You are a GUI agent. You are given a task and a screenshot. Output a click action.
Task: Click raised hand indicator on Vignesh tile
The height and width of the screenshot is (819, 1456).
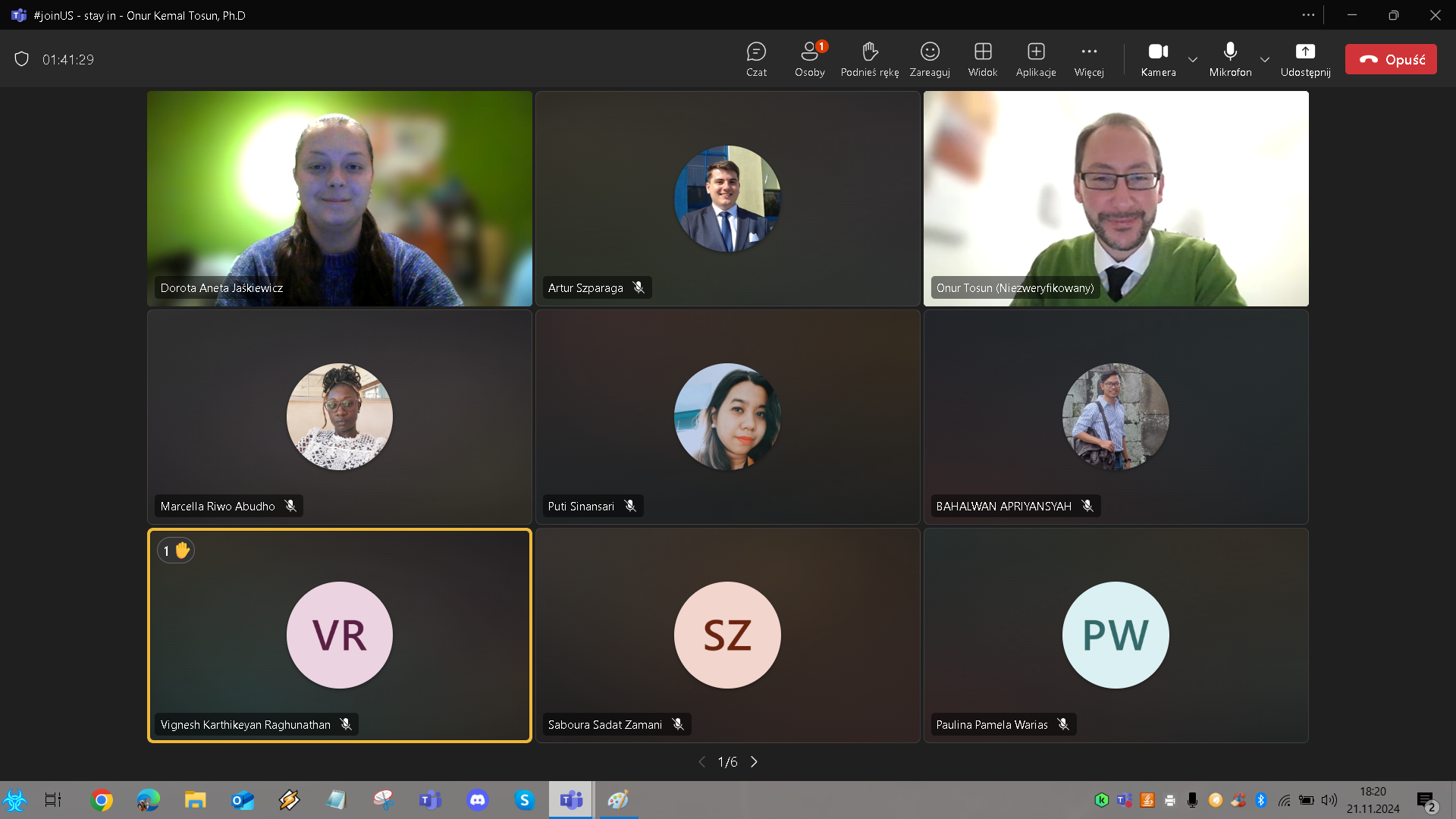pos(176,551)
